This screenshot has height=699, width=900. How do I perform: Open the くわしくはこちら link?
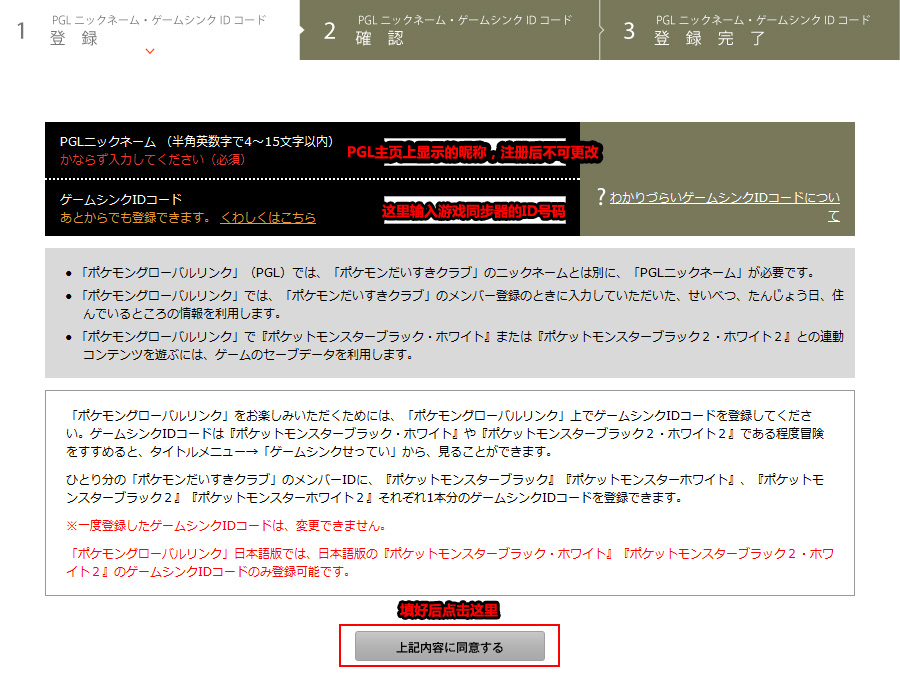(268, 218)
